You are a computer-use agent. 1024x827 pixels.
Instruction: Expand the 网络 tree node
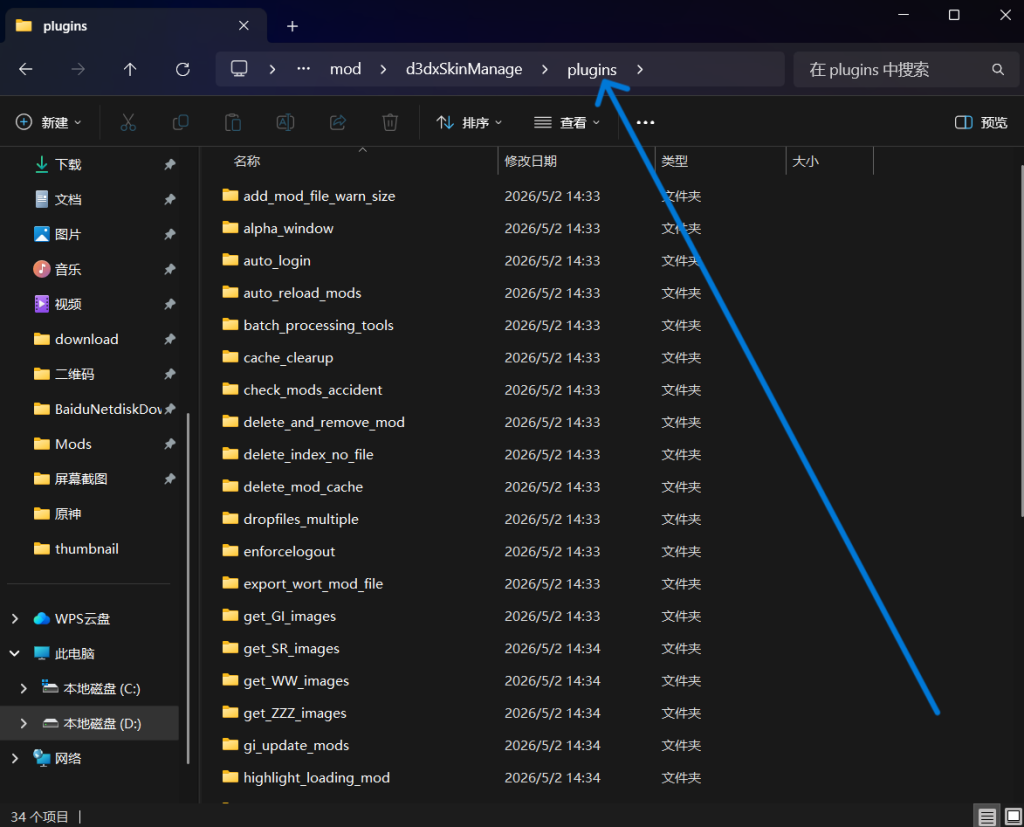[x=15, y=758]
